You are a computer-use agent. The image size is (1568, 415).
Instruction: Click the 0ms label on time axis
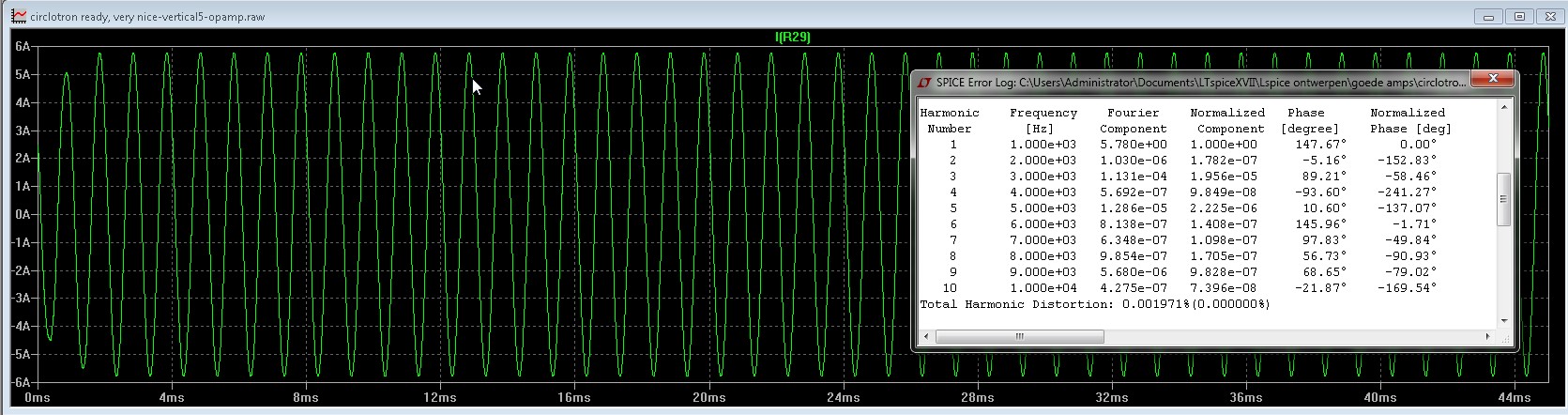pos(38,397)
